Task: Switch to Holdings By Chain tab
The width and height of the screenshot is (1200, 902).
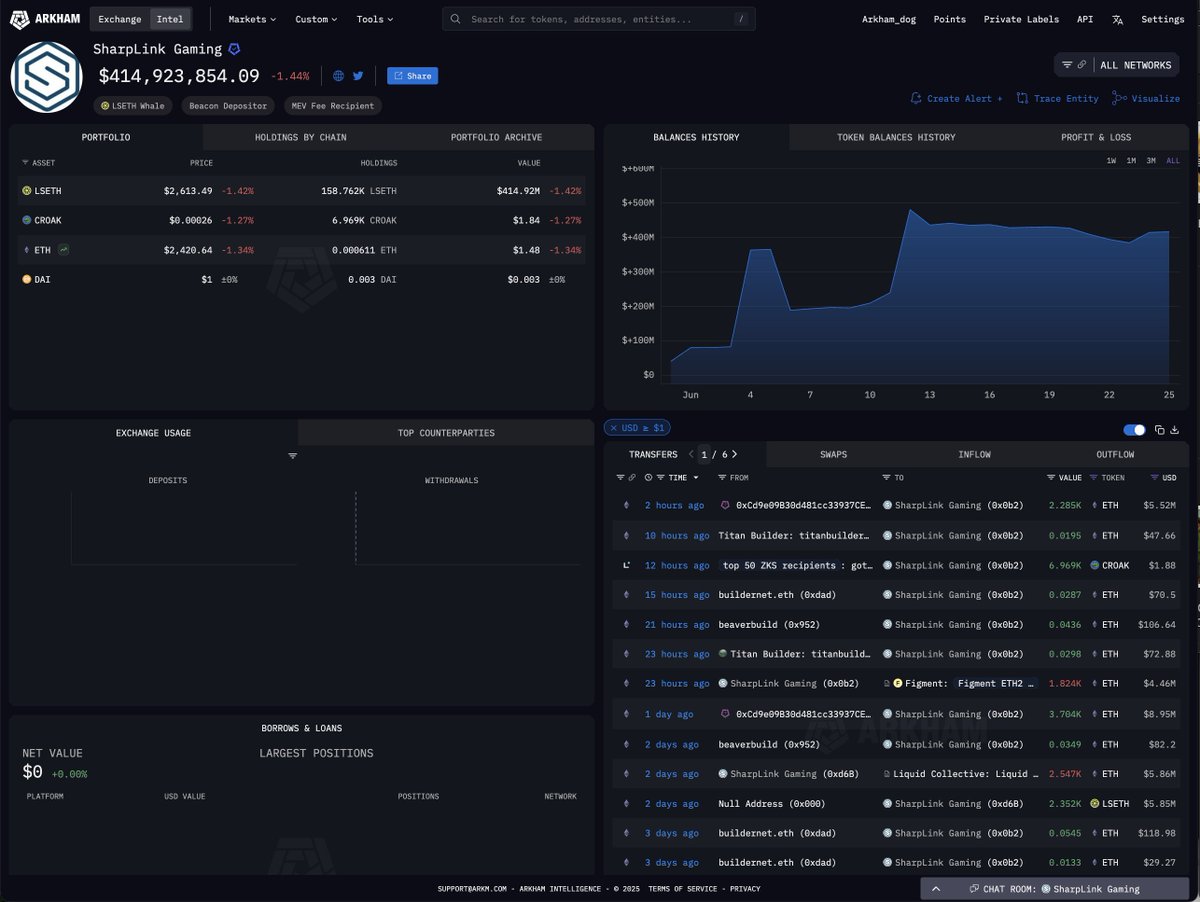Action: (301, 137)
